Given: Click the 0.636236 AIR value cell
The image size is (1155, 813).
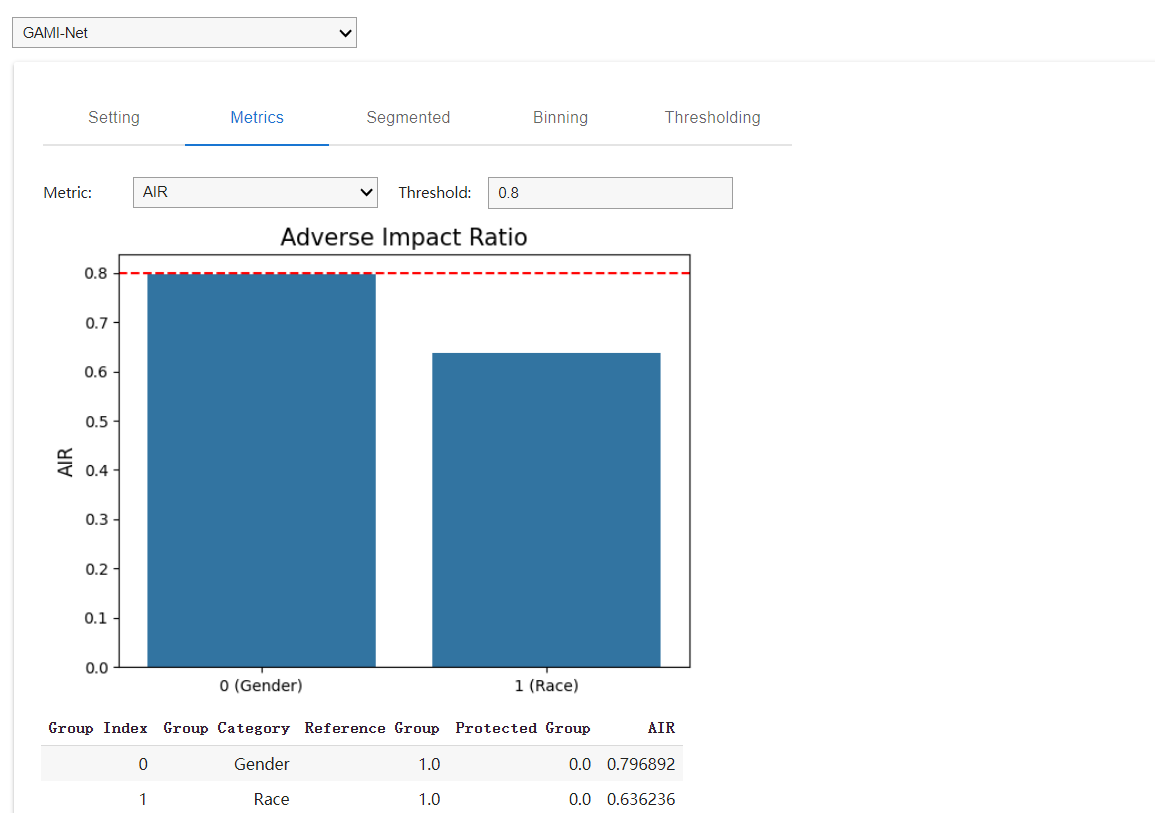Looking at the screenshot, I should coord(640,799).
